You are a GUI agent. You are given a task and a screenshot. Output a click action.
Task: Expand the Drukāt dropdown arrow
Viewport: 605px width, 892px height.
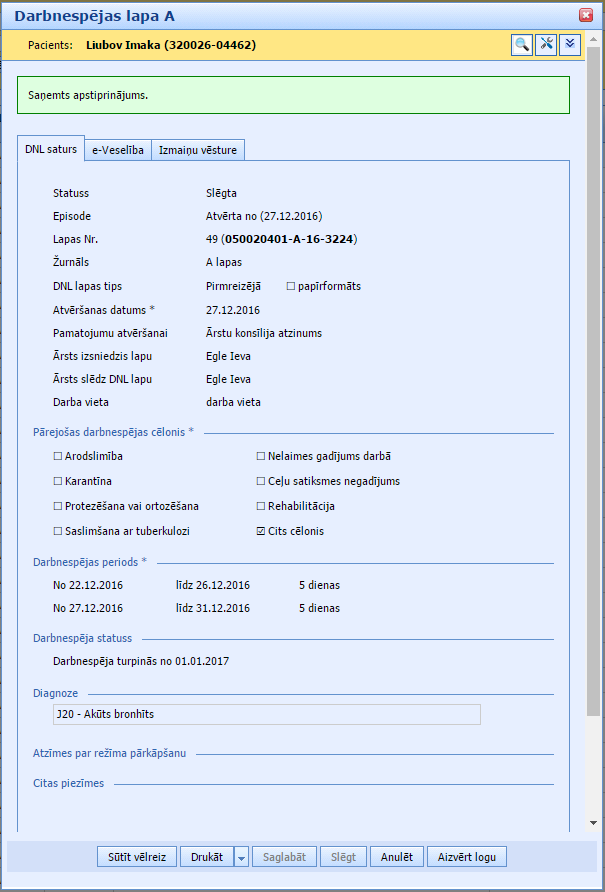click(241, 857)
